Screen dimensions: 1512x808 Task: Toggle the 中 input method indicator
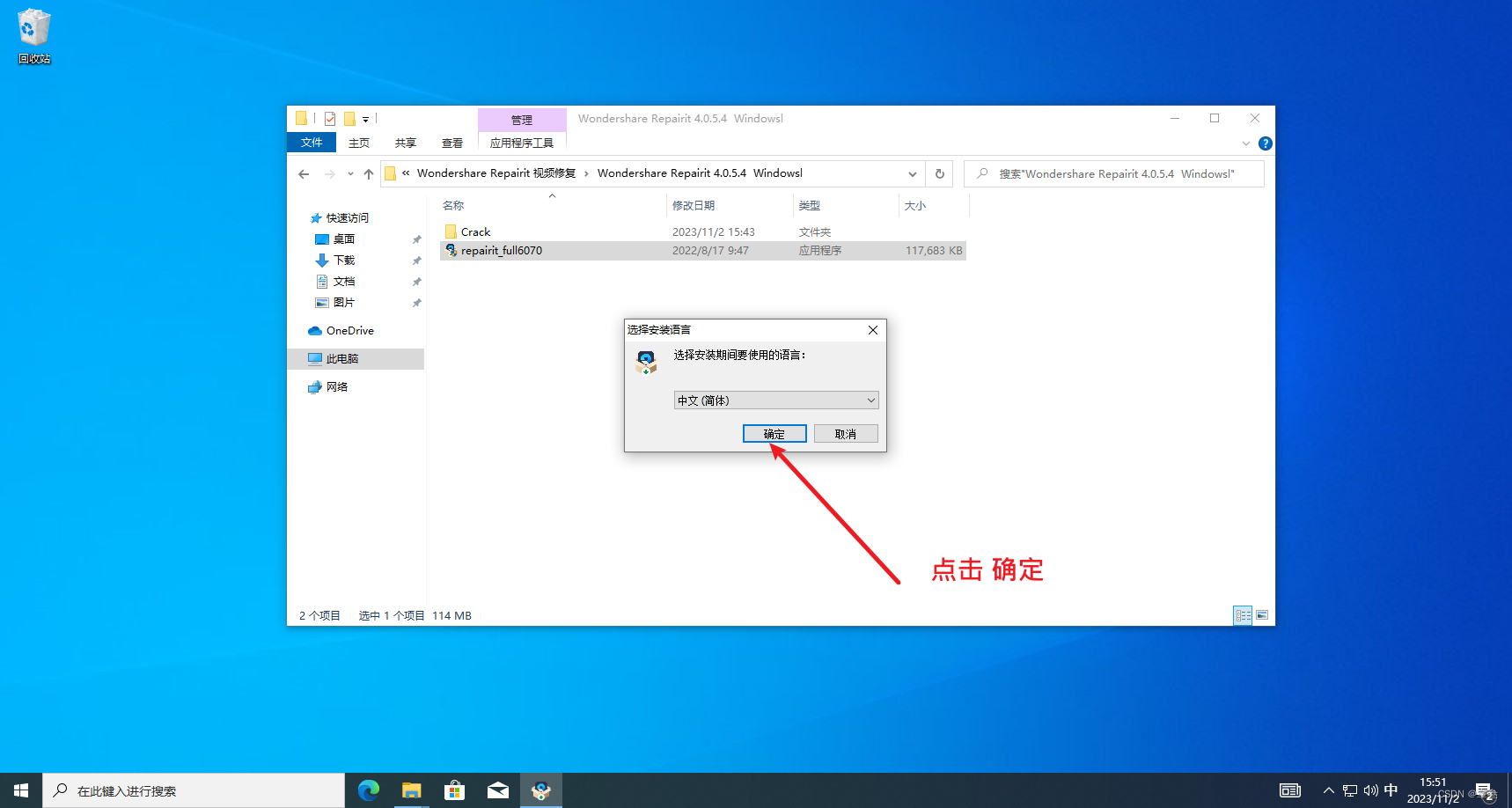1391,790
